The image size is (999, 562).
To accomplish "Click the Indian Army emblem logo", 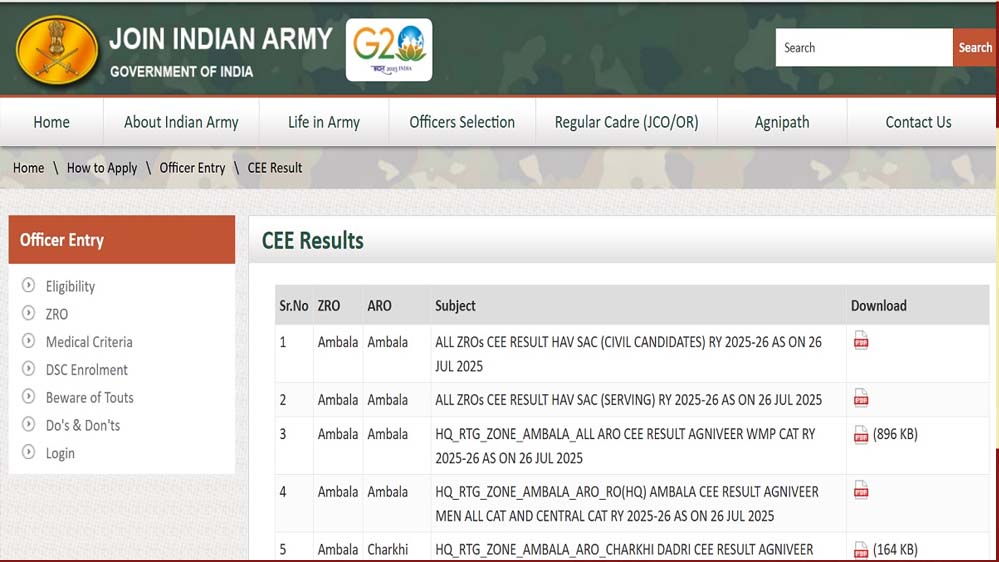I will tap(57, 51).
